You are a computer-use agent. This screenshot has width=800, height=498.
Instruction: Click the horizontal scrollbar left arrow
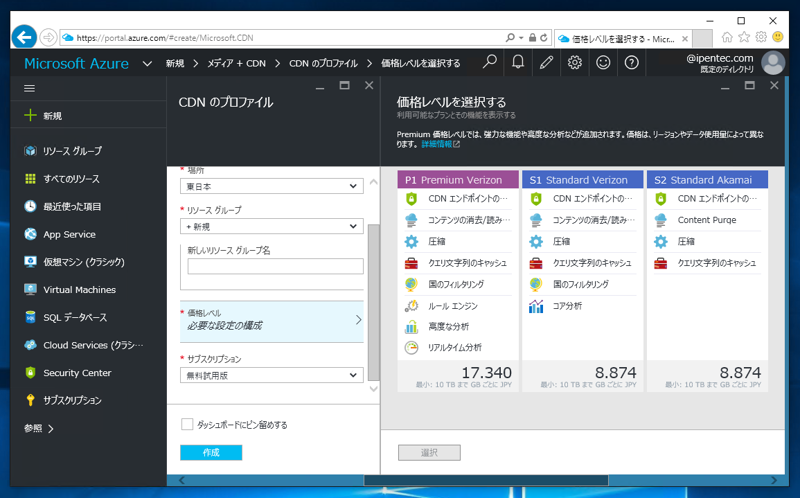pos(182,480)
